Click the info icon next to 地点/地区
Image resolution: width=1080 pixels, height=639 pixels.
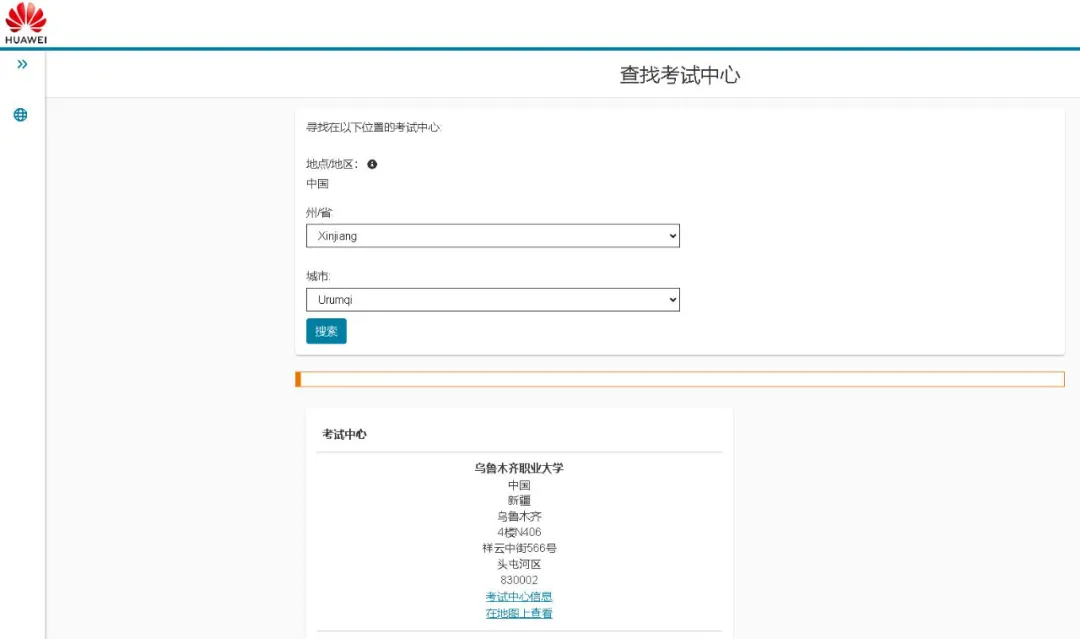click(x=372, y=164)
